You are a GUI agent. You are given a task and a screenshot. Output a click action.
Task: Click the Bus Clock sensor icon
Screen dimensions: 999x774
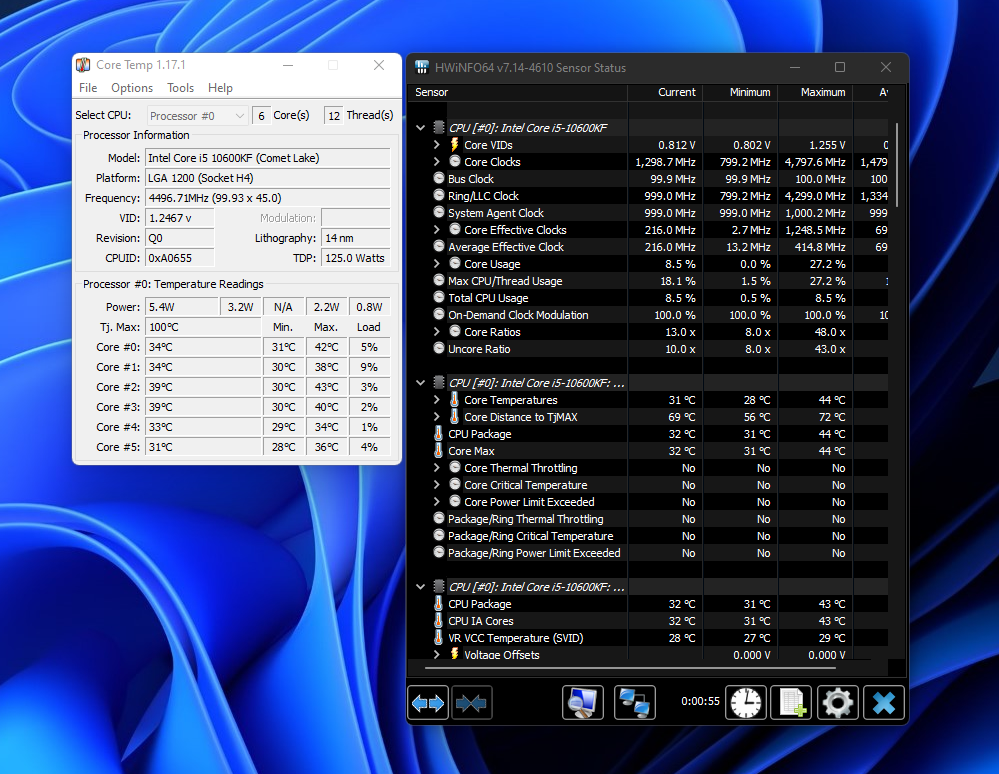click(x=439, y=178)
